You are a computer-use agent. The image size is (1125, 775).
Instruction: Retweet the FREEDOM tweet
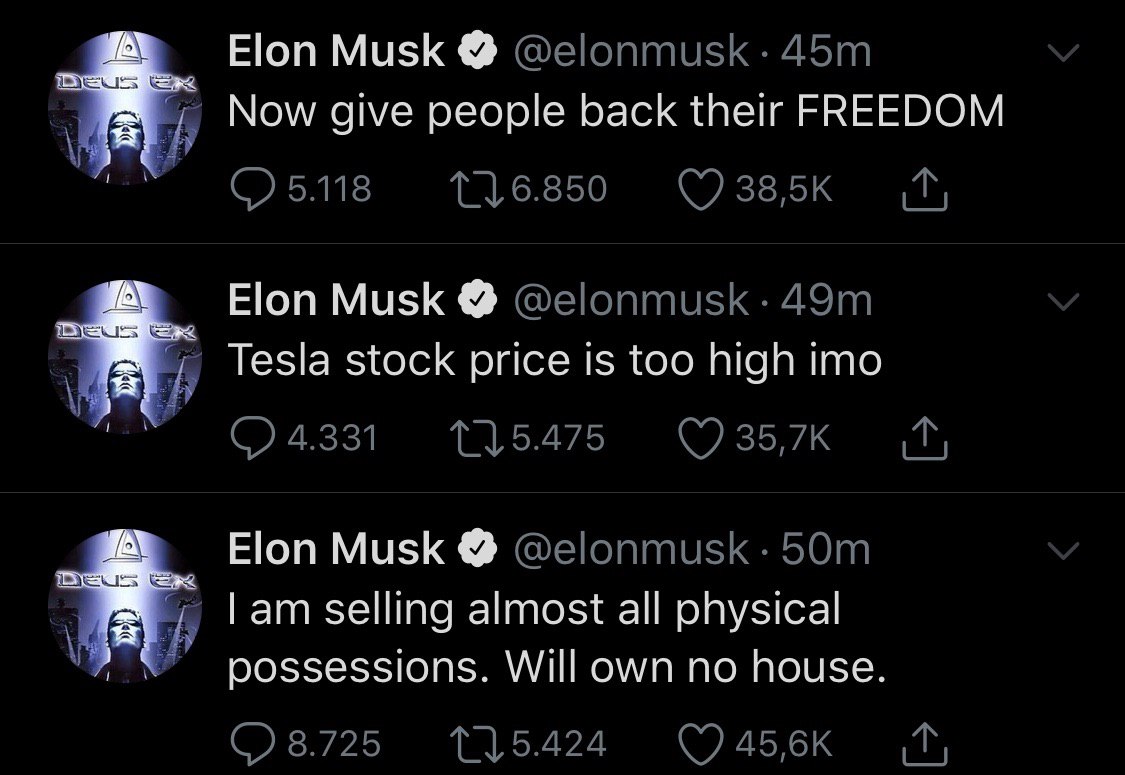point(475,190)
